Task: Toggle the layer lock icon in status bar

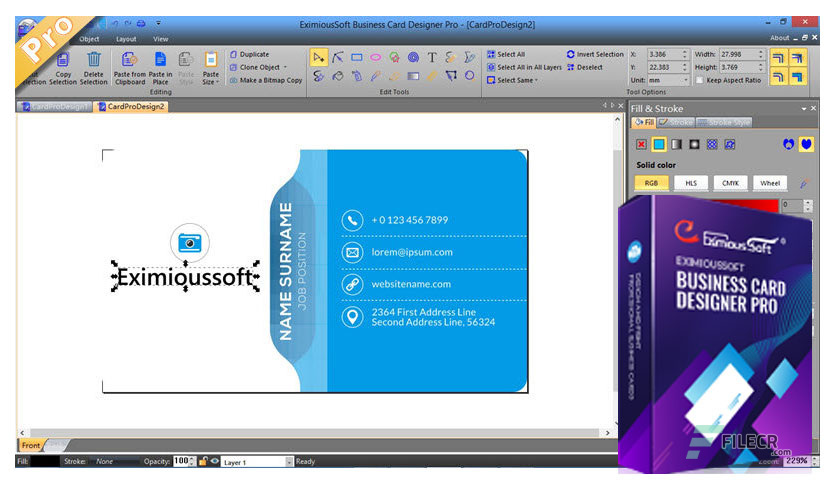Action: click(x=203, y=461)
